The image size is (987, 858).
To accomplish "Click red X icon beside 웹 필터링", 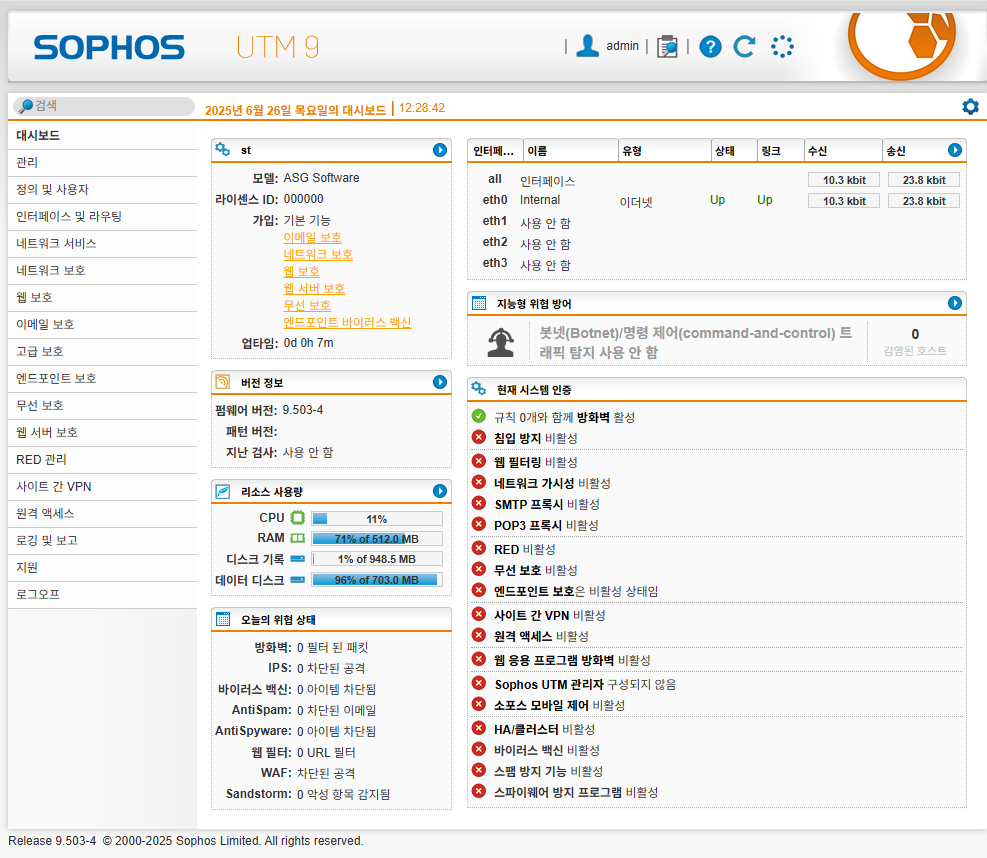I will pos(479,461).
